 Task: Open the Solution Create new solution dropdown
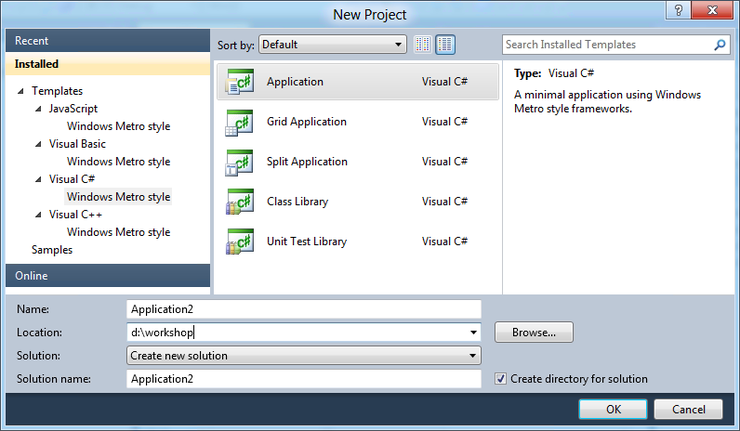[304, 355]
